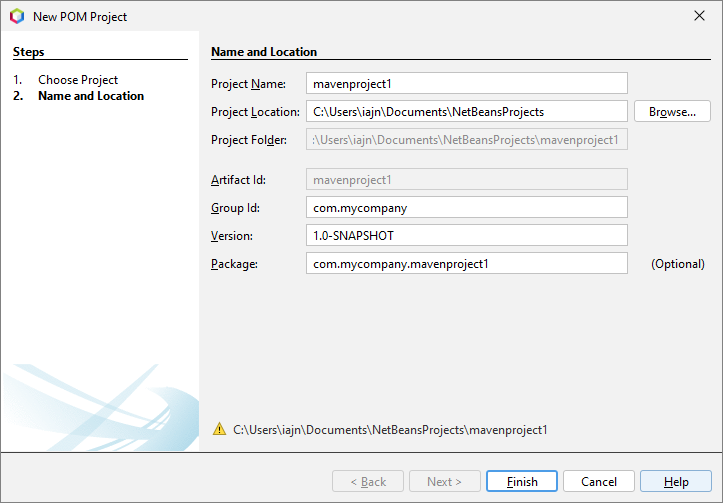Click the Project Location text field
The width and height of the screenshot is (723, 503).
click(467, 112)
